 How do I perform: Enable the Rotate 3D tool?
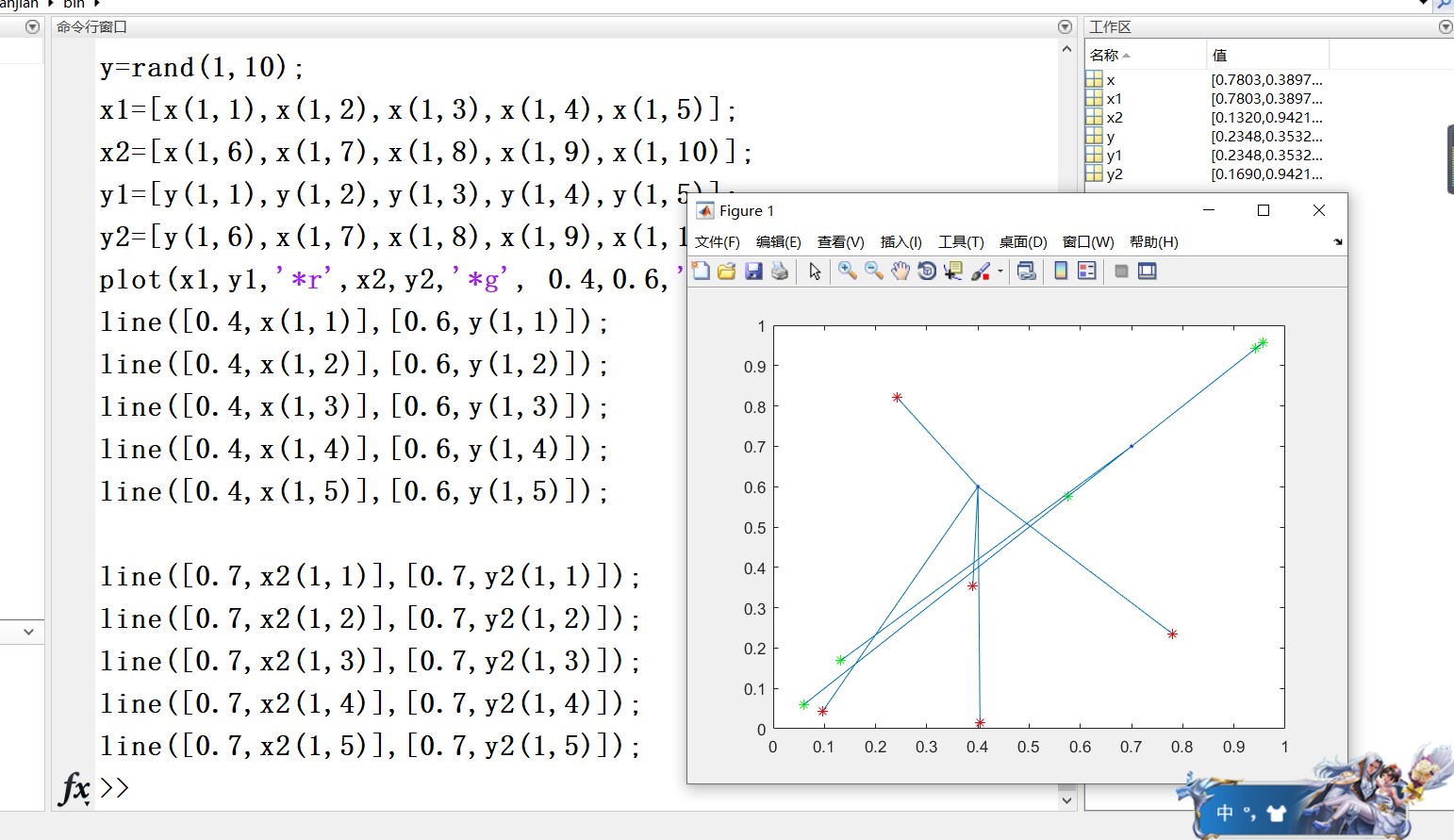[927, 272]
